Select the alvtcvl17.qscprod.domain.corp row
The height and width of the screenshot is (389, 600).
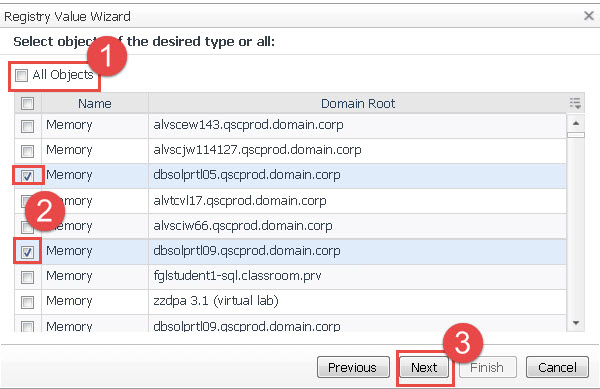click(x=290, y=201)
